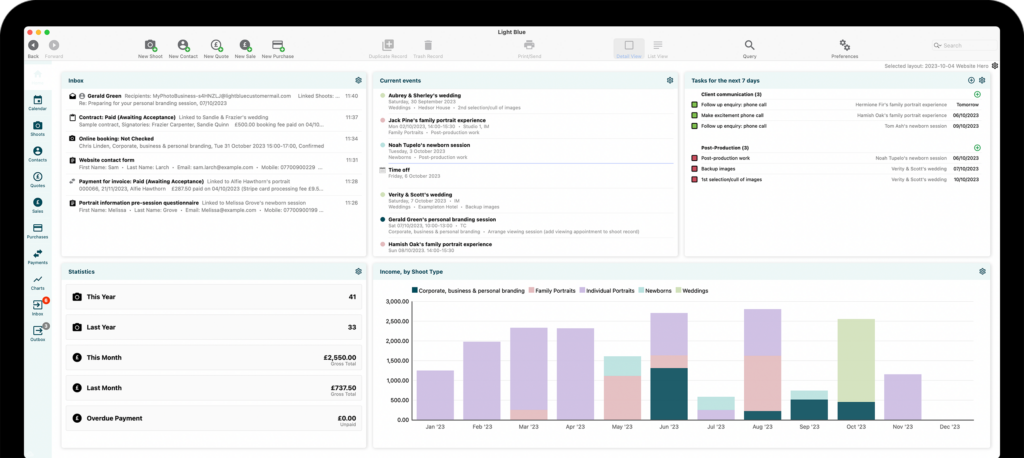Click the This Year statistic row

[214, 297]
